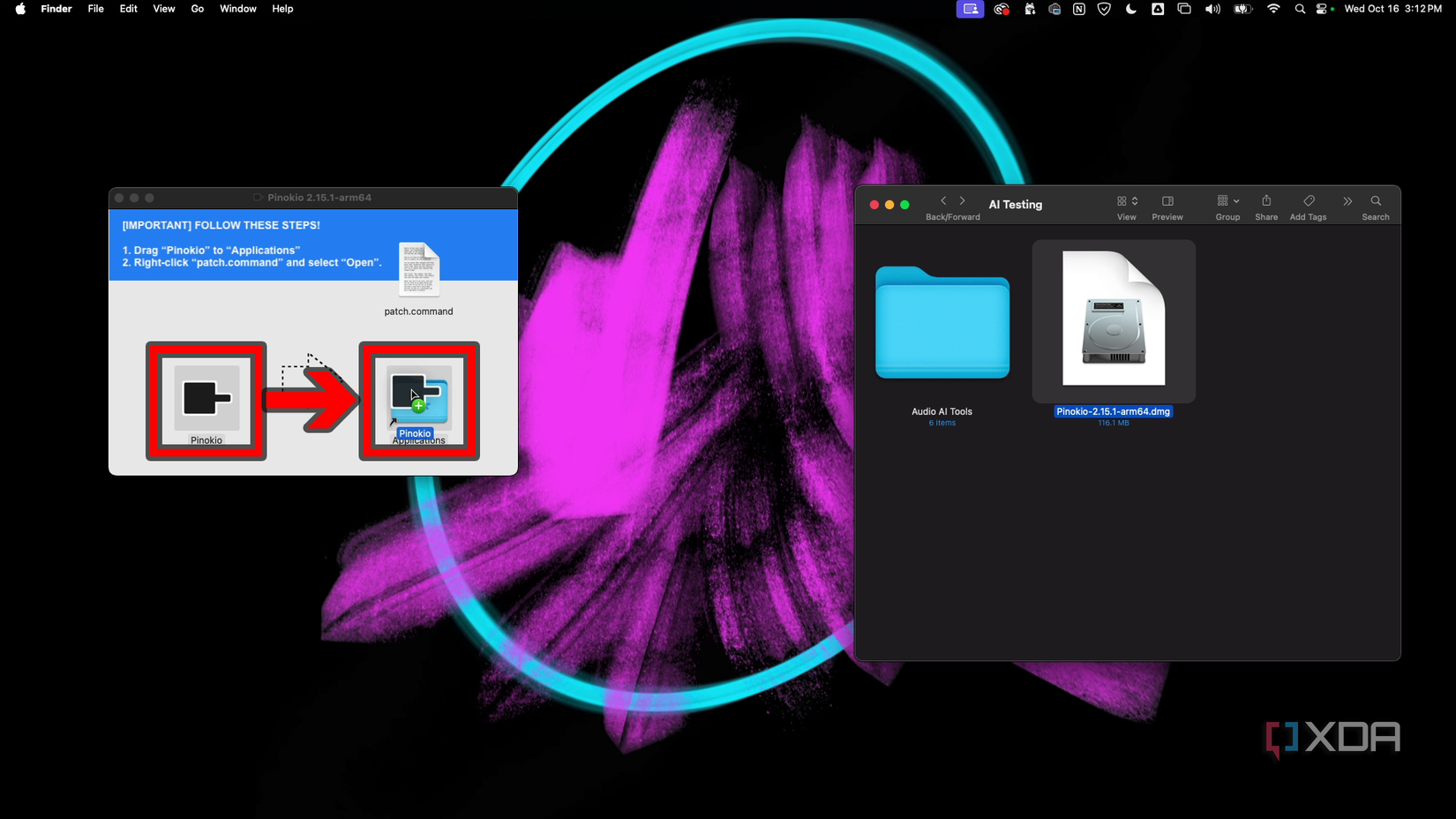This screenshot has height=819, width=1456.
Task: Open the Audio AI Tools folder
Action: coord(941,324)
